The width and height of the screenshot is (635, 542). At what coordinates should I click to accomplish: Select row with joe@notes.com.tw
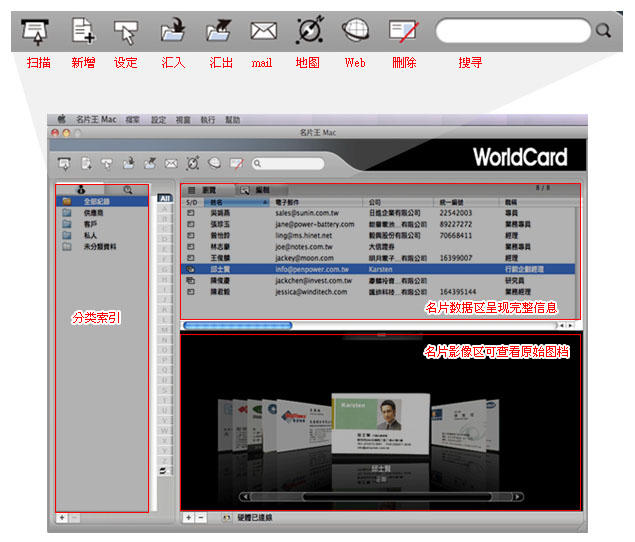[378, 247]
